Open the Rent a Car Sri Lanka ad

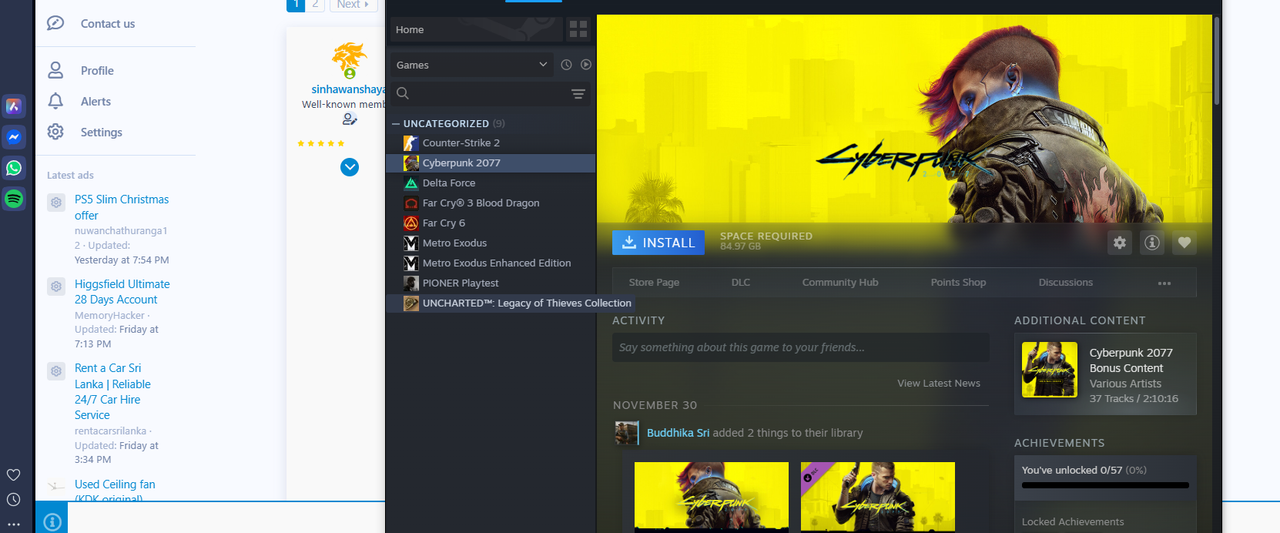(113, 392)
